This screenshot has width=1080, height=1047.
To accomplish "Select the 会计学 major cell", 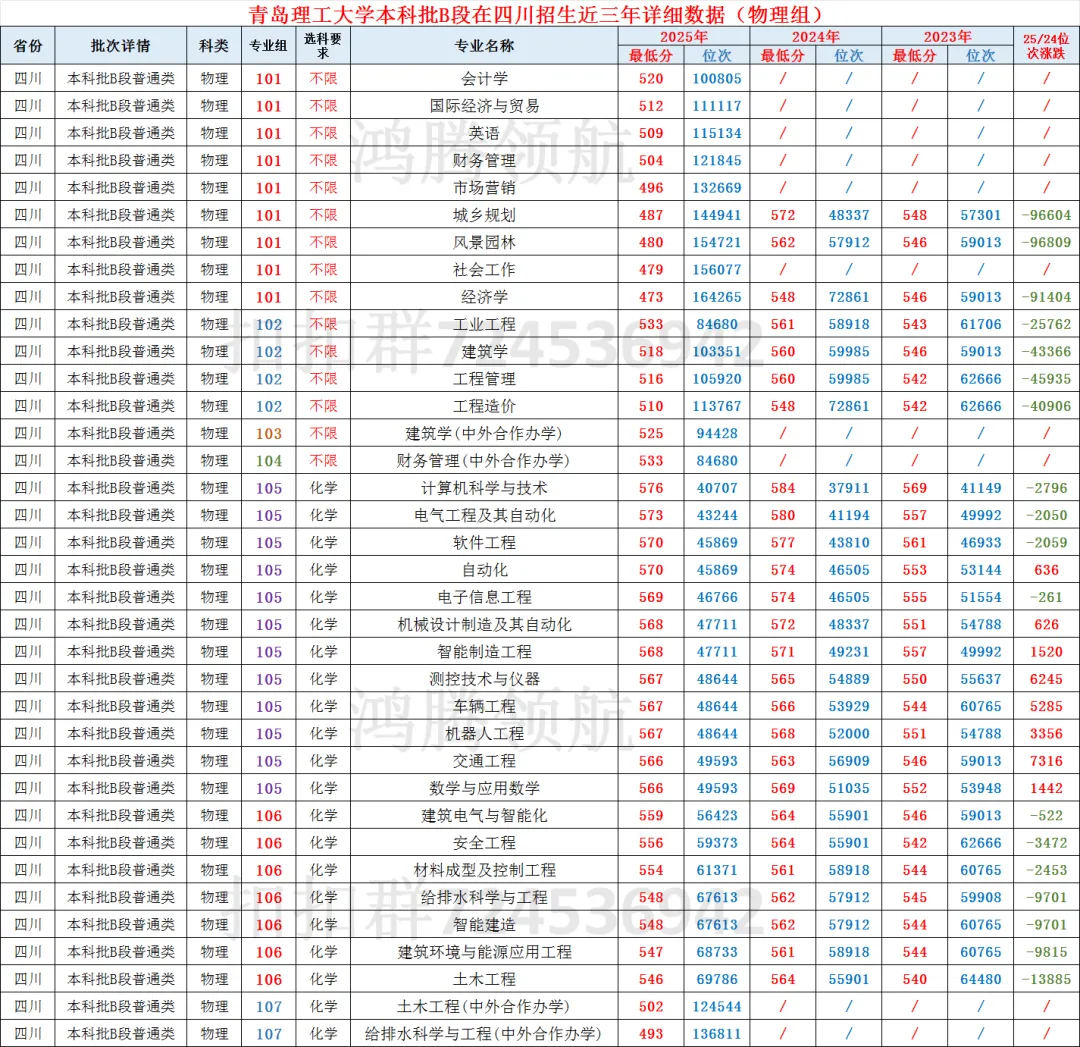I will tap(484, 79).
